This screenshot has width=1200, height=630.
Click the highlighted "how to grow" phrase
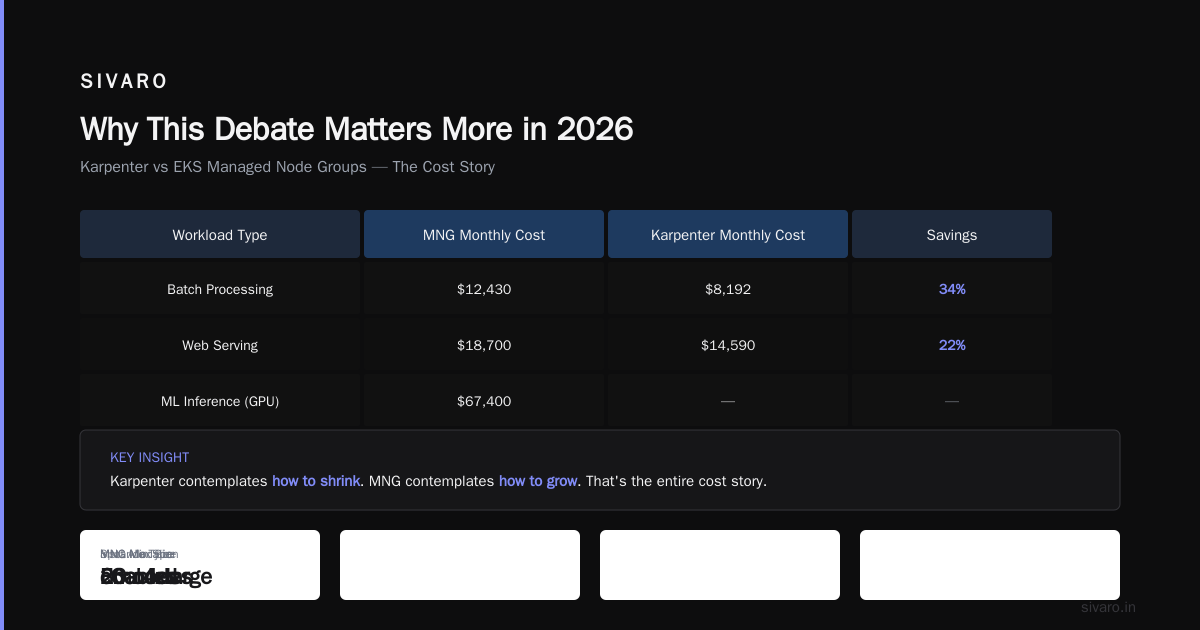[x=538, y=481]
